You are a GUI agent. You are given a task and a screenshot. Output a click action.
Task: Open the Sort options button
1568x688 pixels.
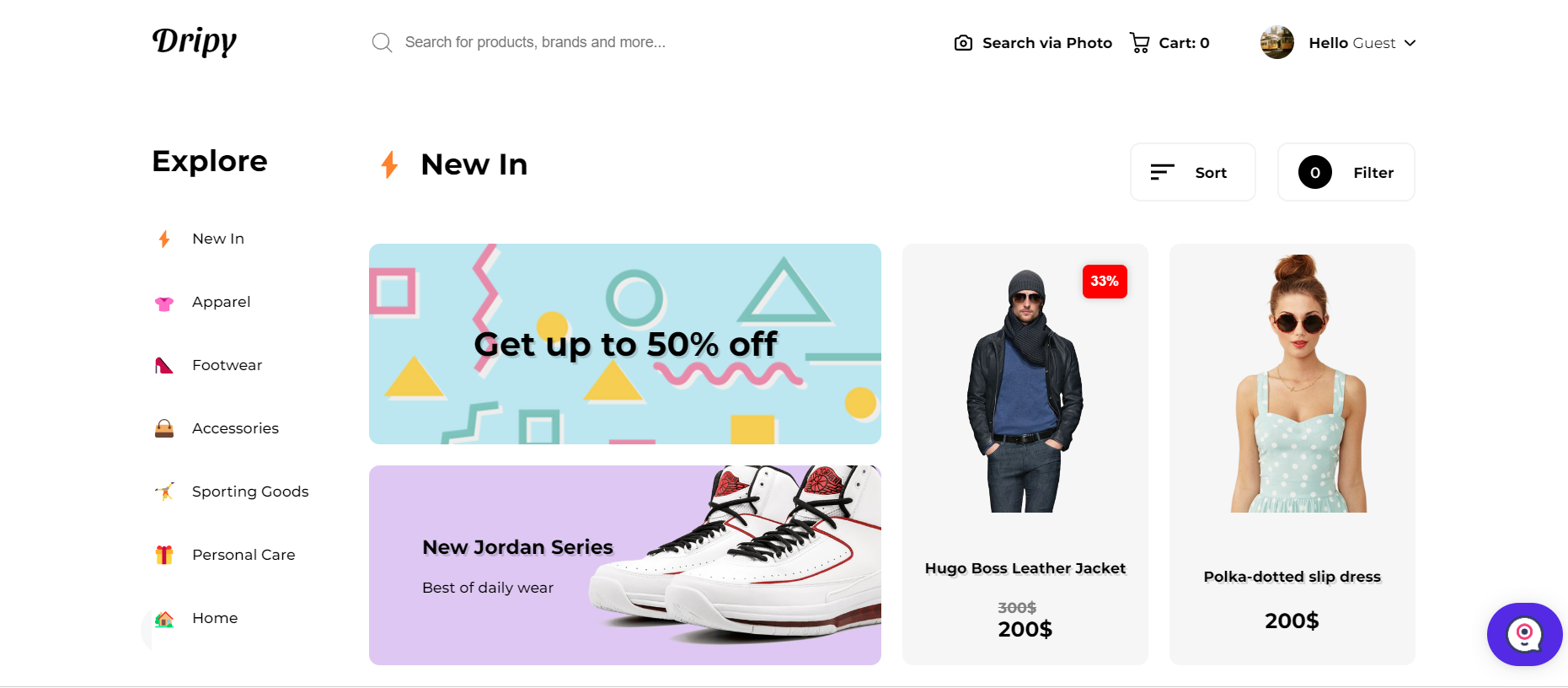tap(1192, 172)
